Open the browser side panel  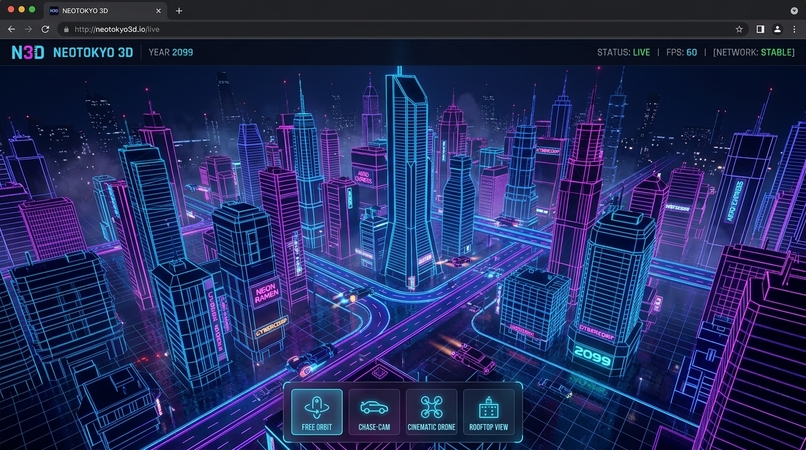[760, 29]
